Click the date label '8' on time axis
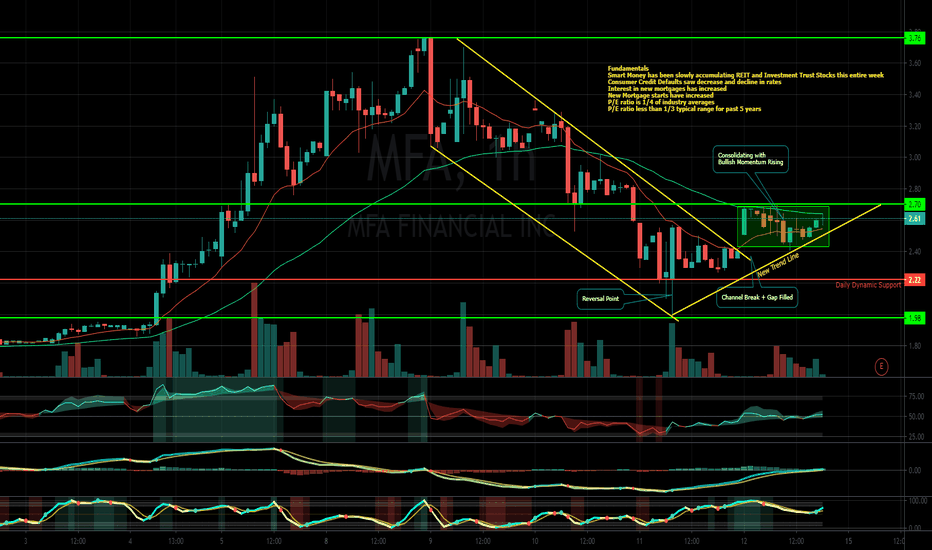Viewport: 932px width, 550px height. coord(326,541)
